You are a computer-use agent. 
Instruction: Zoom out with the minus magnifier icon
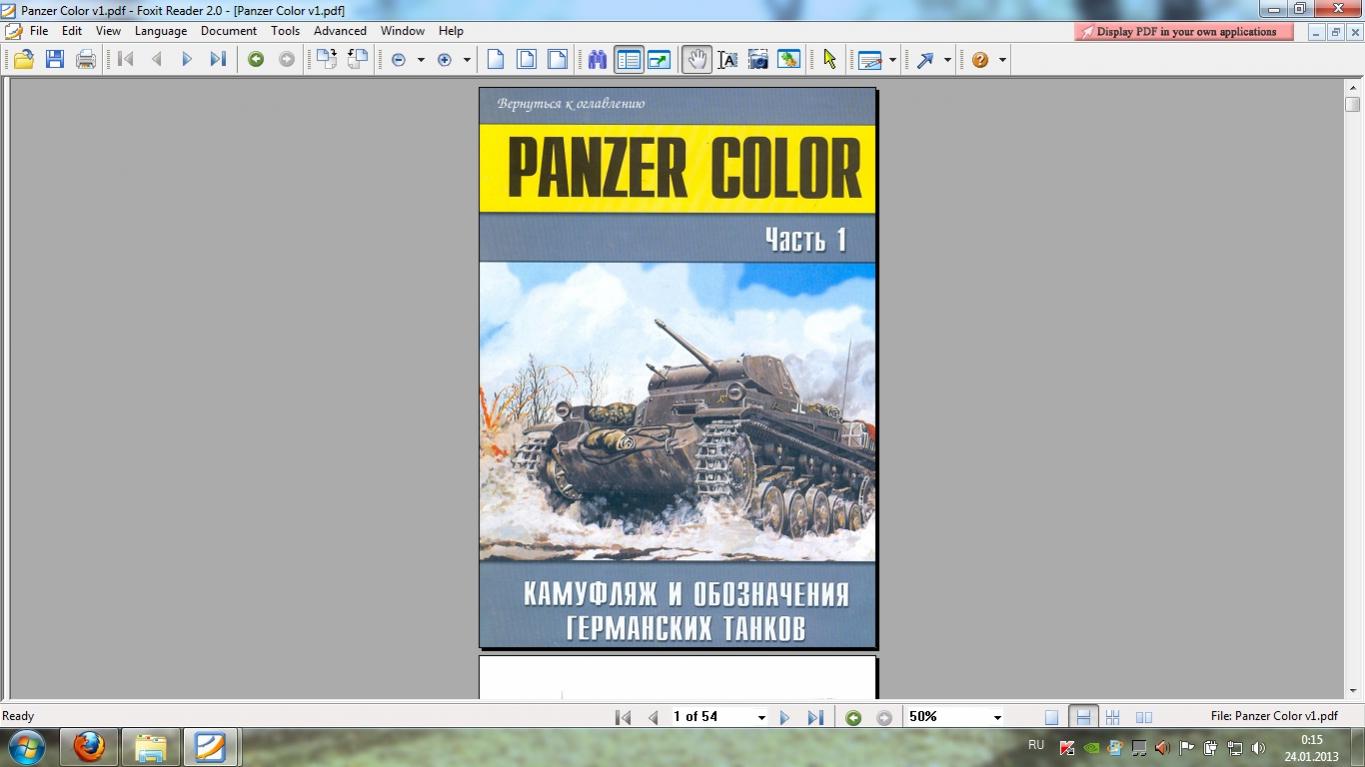tap(398, 60)
